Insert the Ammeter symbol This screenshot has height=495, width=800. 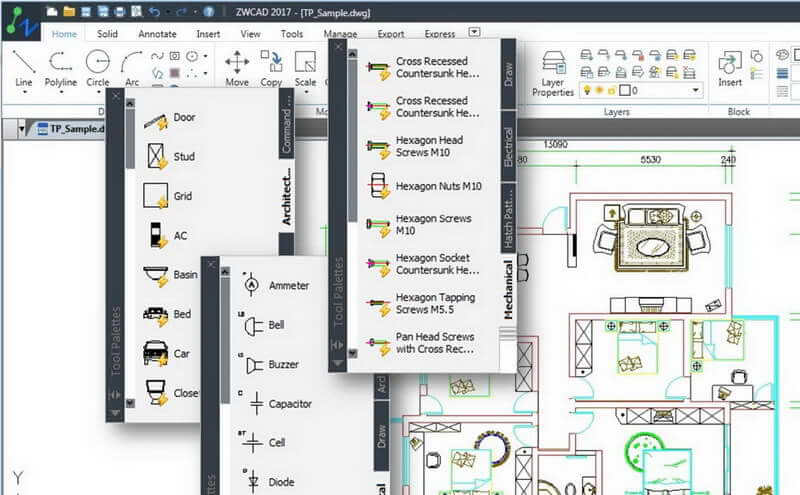pos(276,285)
